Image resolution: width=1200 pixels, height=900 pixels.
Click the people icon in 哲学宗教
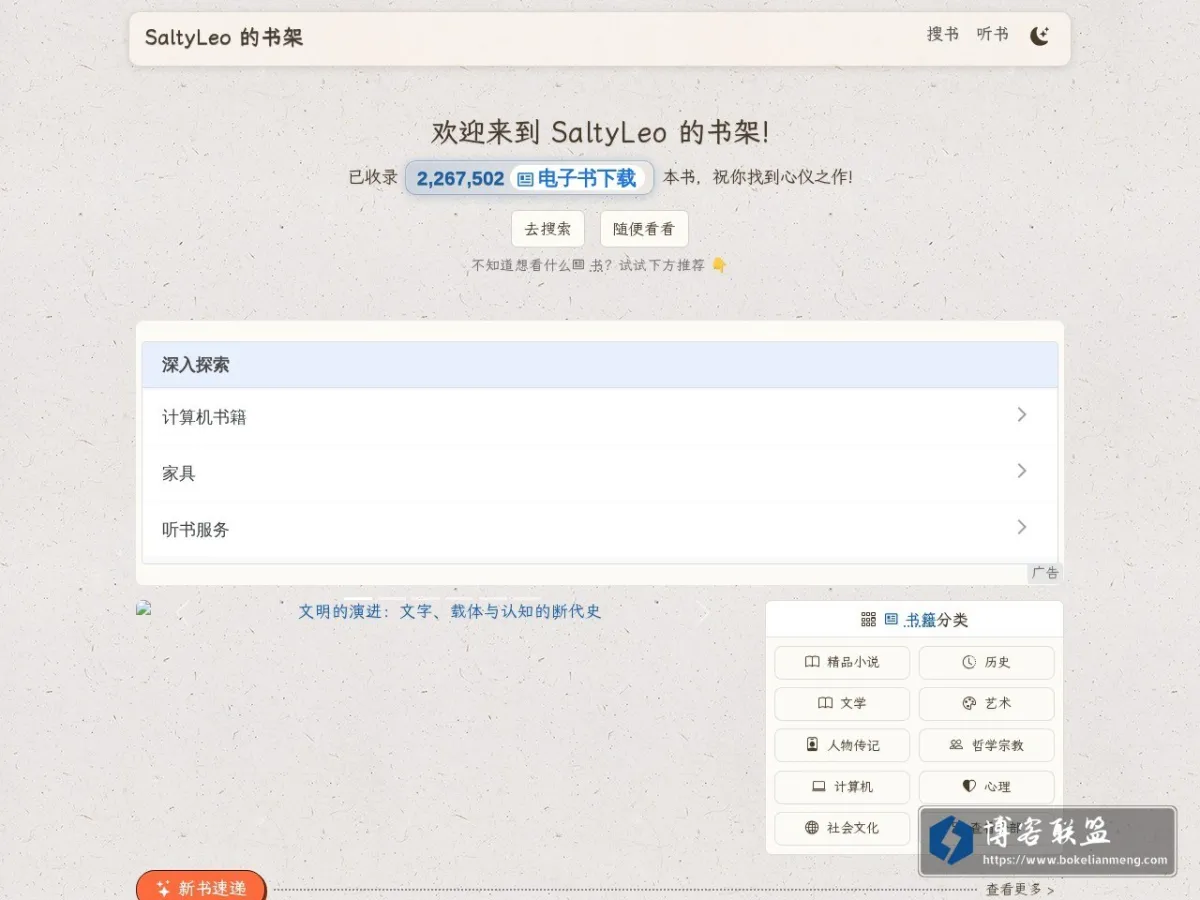955,745
